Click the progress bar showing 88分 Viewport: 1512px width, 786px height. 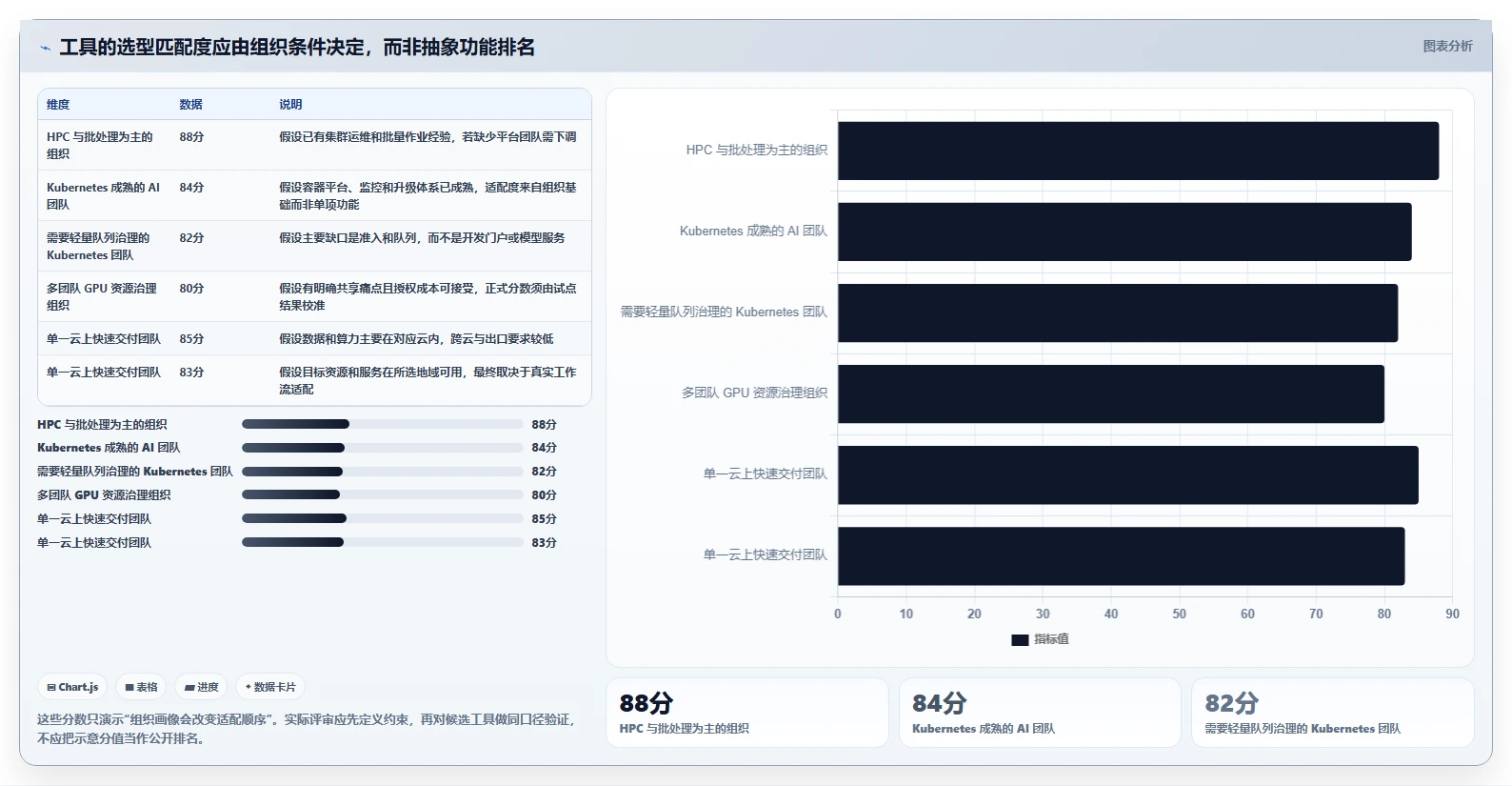(383, 424)
